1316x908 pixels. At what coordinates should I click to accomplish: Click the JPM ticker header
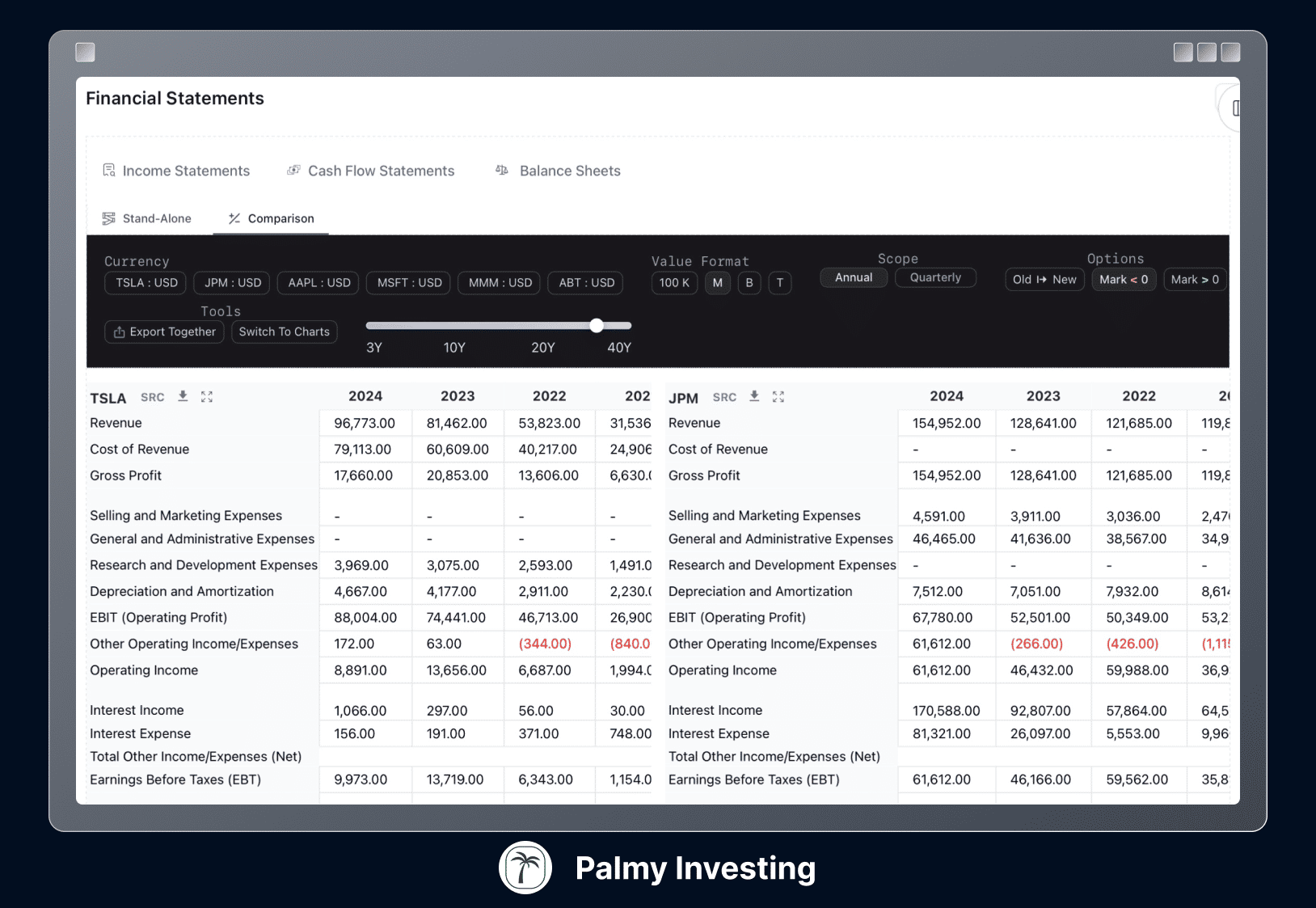(x=683, y=398)
